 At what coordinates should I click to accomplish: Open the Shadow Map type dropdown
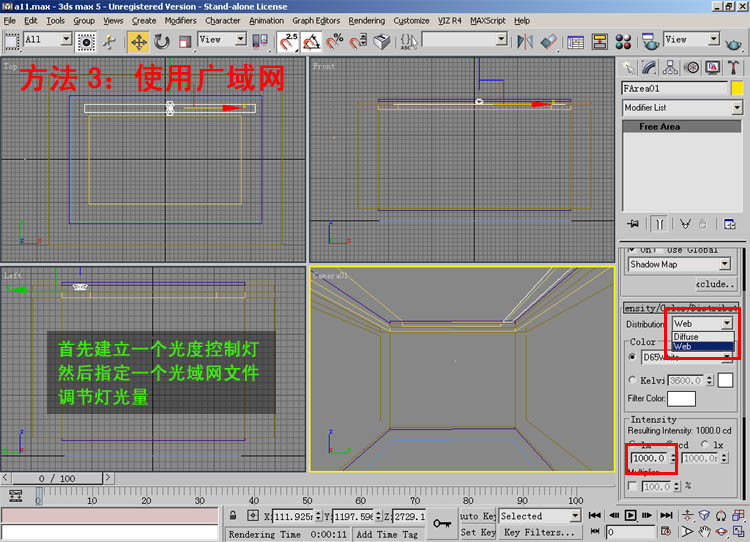pyautogui.click(x=679, y=265)
